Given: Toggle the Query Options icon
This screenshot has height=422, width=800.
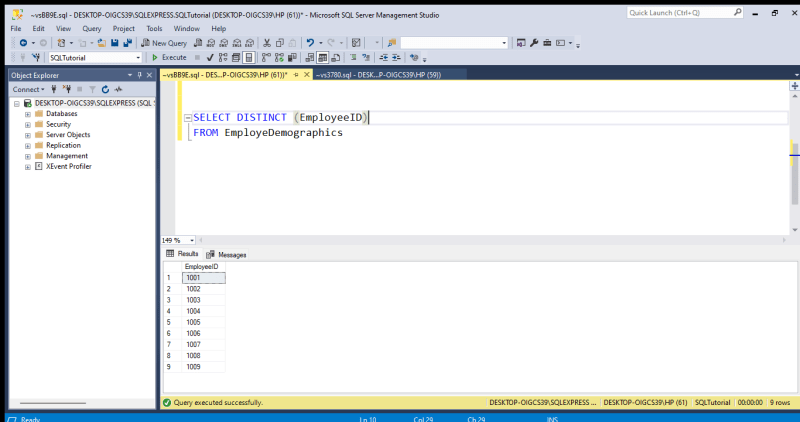Looking at the screenshot, I should click(236, 58).
